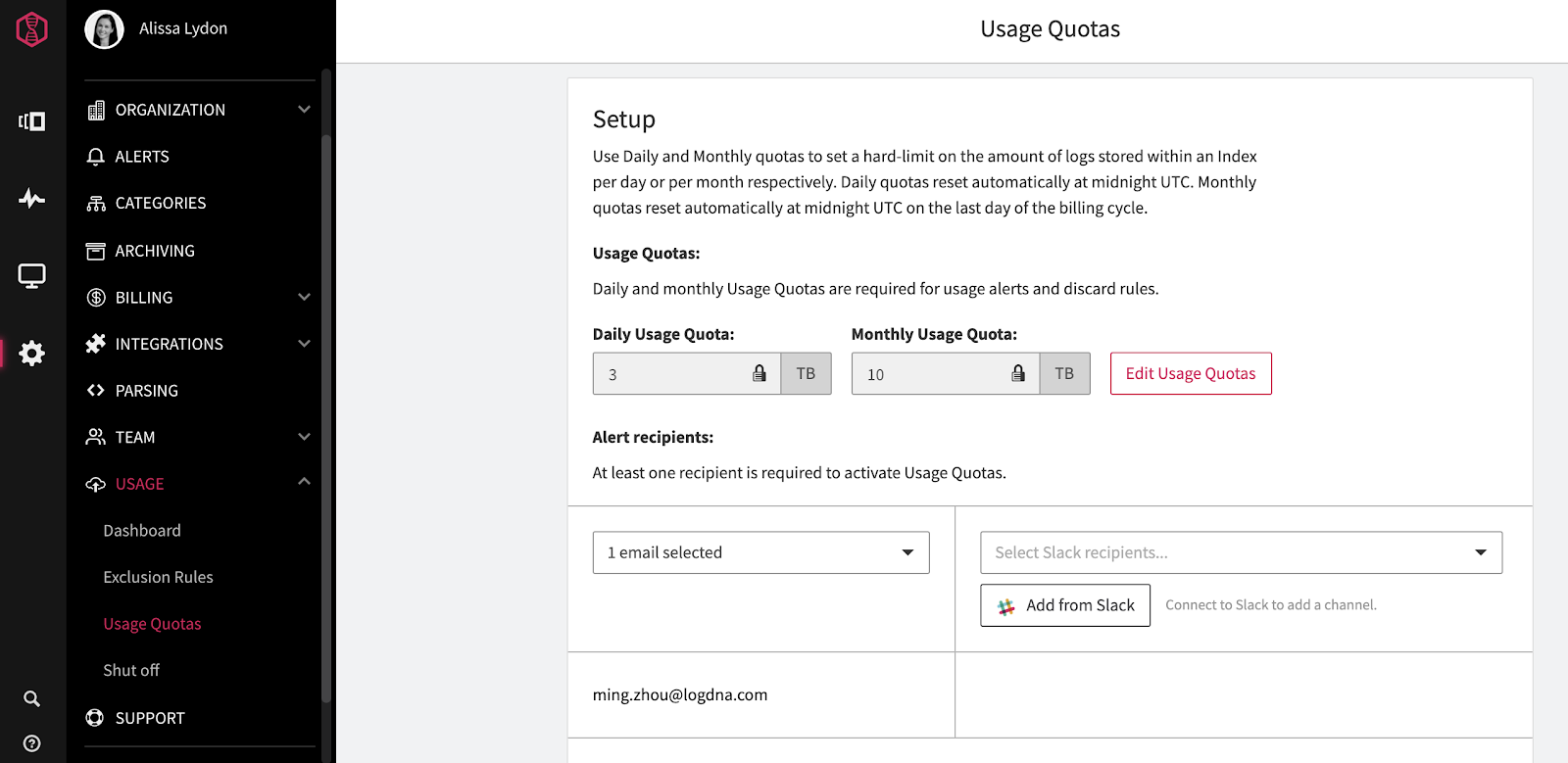This screenshot has width=1568, height=763.
Task: Open the Archiving menu item
Action: tap(155, 251)
